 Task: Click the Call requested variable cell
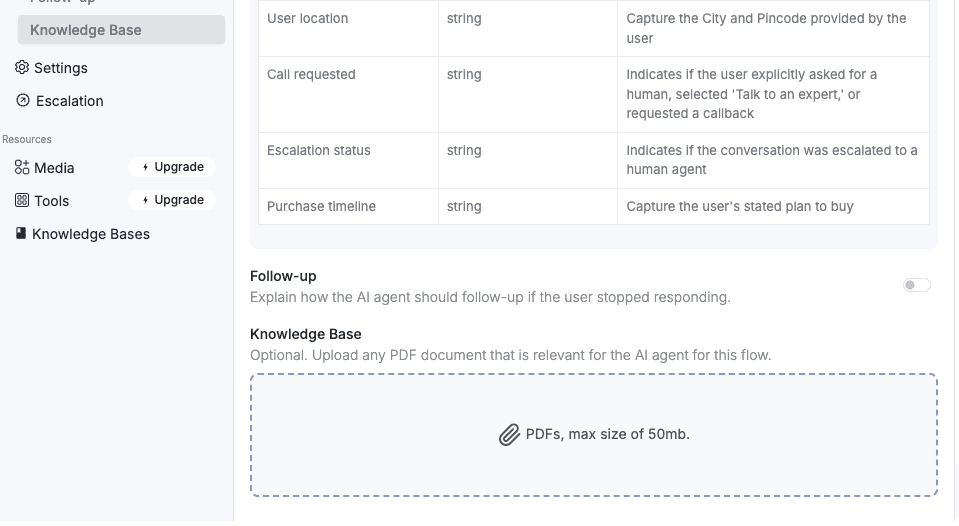coord(311,75)
